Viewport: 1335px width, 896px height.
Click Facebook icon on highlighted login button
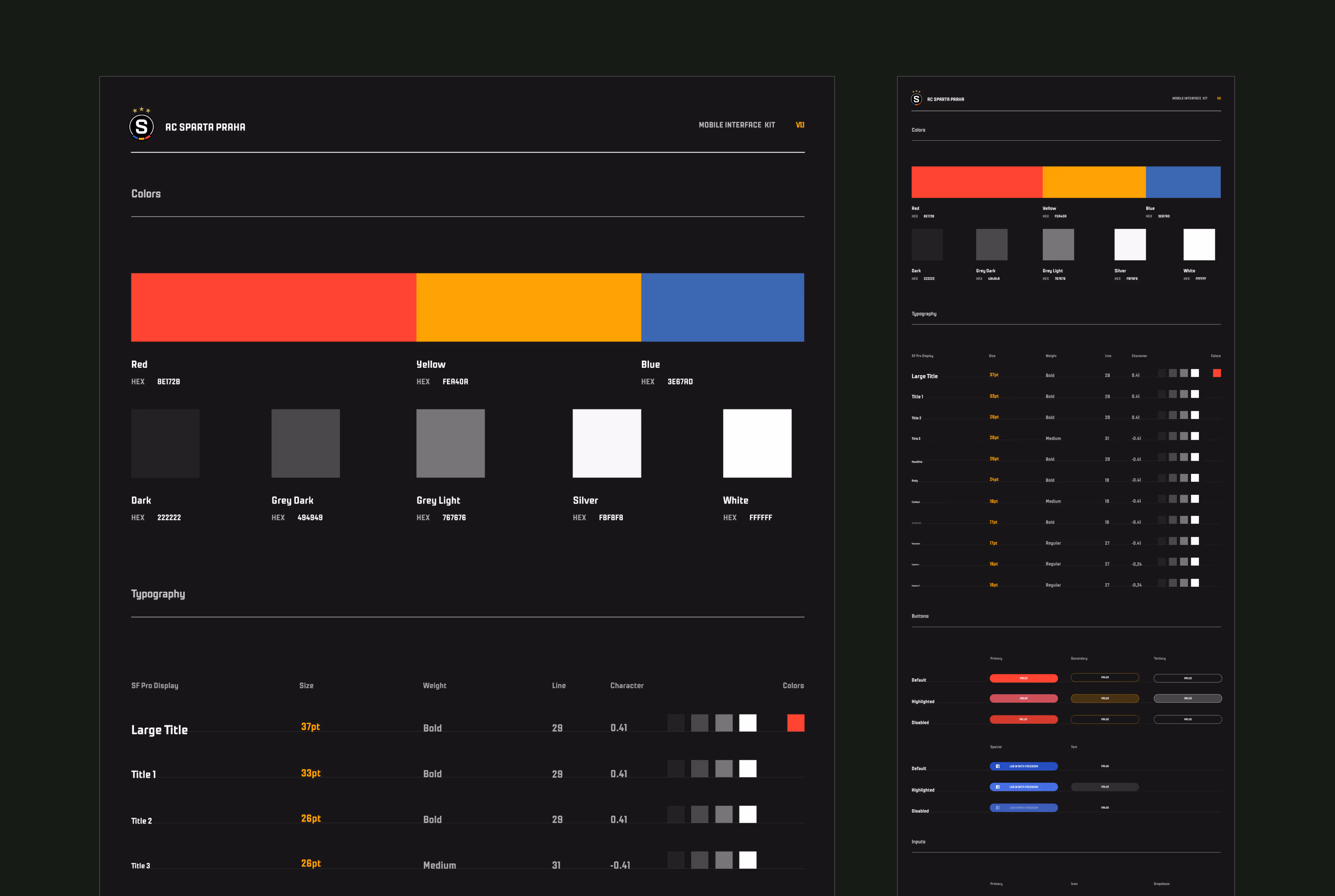click(x=998, y=787)
